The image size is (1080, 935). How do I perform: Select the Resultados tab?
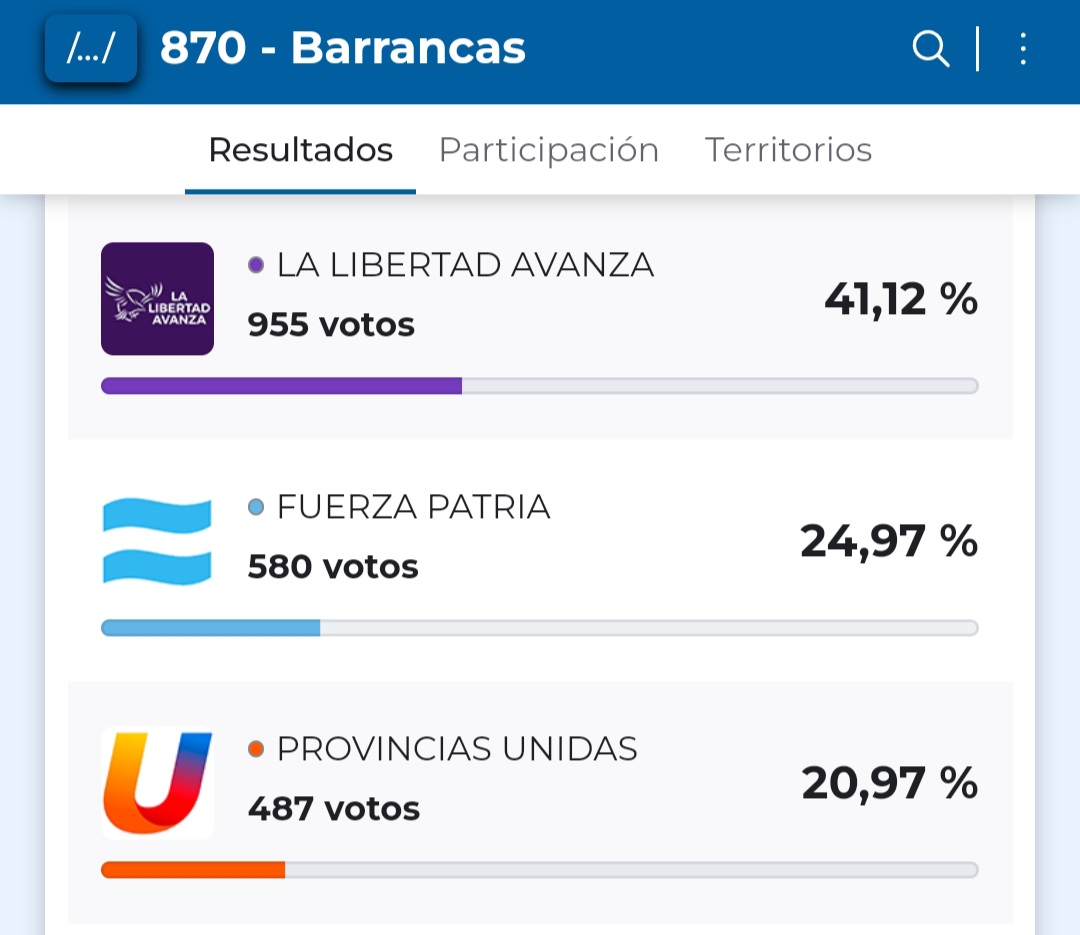click(x=300, y=150)
